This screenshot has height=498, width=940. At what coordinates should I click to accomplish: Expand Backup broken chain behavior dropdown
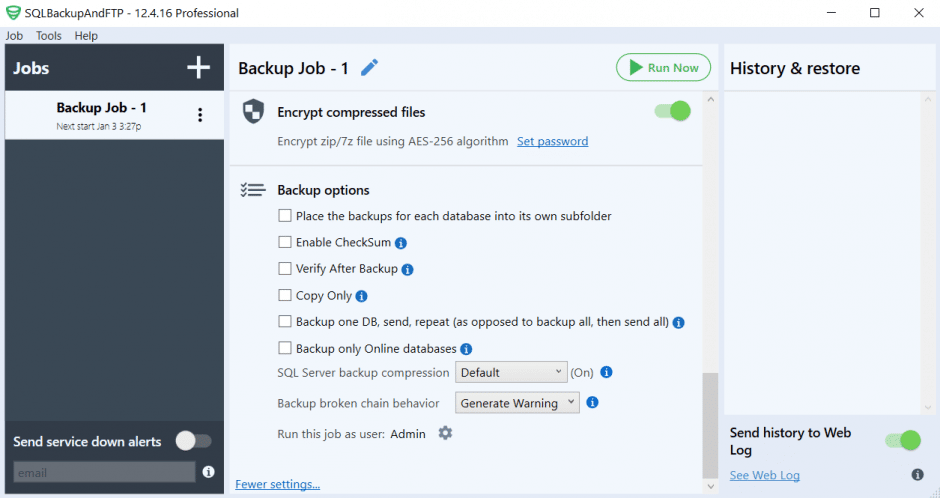click(517, 403)
